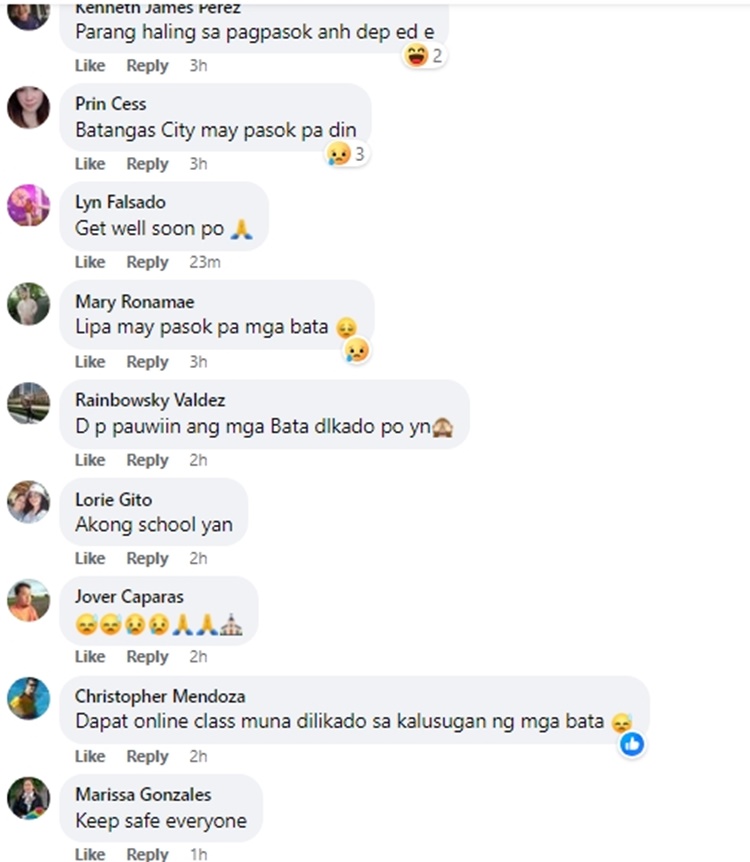Open Jover Caparas's profile picture

(x=29, y=600)
